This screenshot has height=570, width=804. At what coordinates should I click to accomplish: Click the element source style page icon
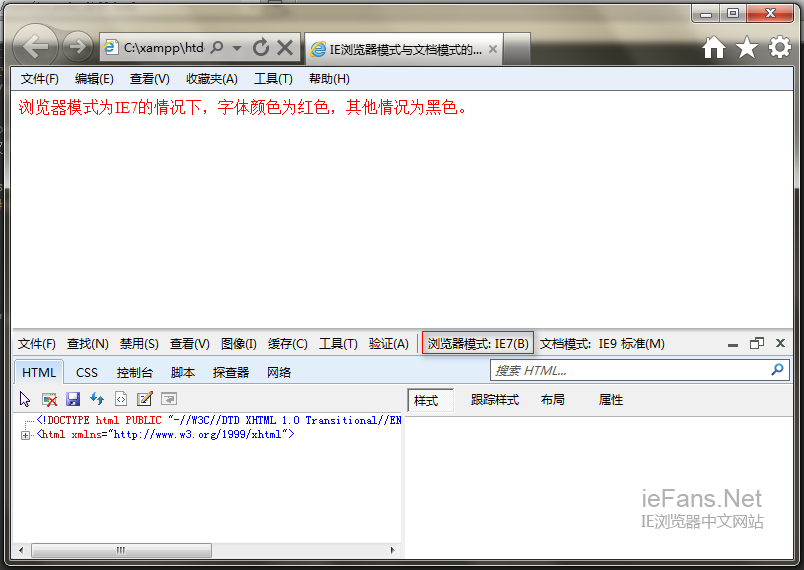pos(121,399)
